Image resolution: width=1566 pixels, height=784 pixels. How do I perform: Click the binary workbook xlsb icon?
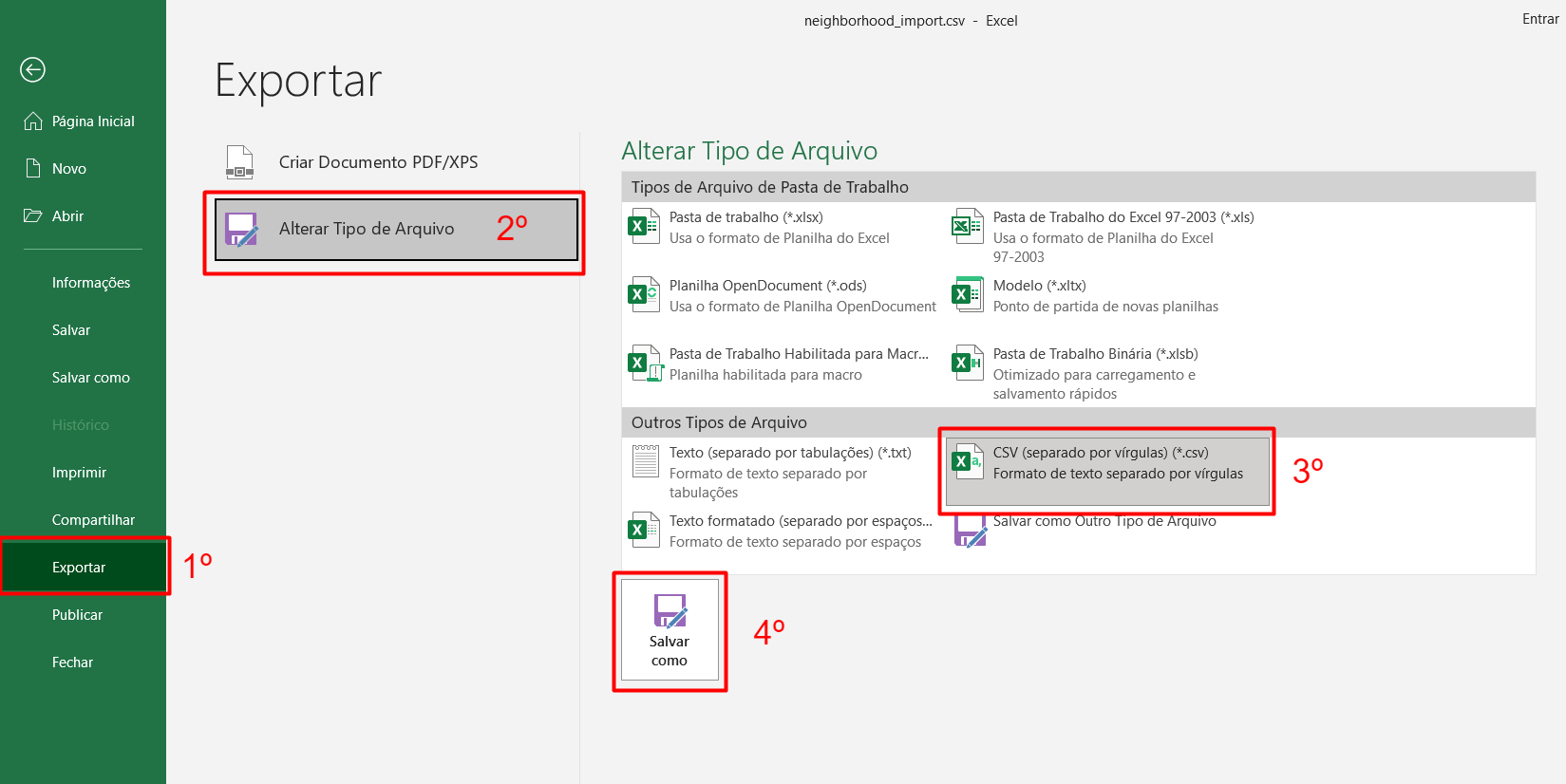point(967,364)
